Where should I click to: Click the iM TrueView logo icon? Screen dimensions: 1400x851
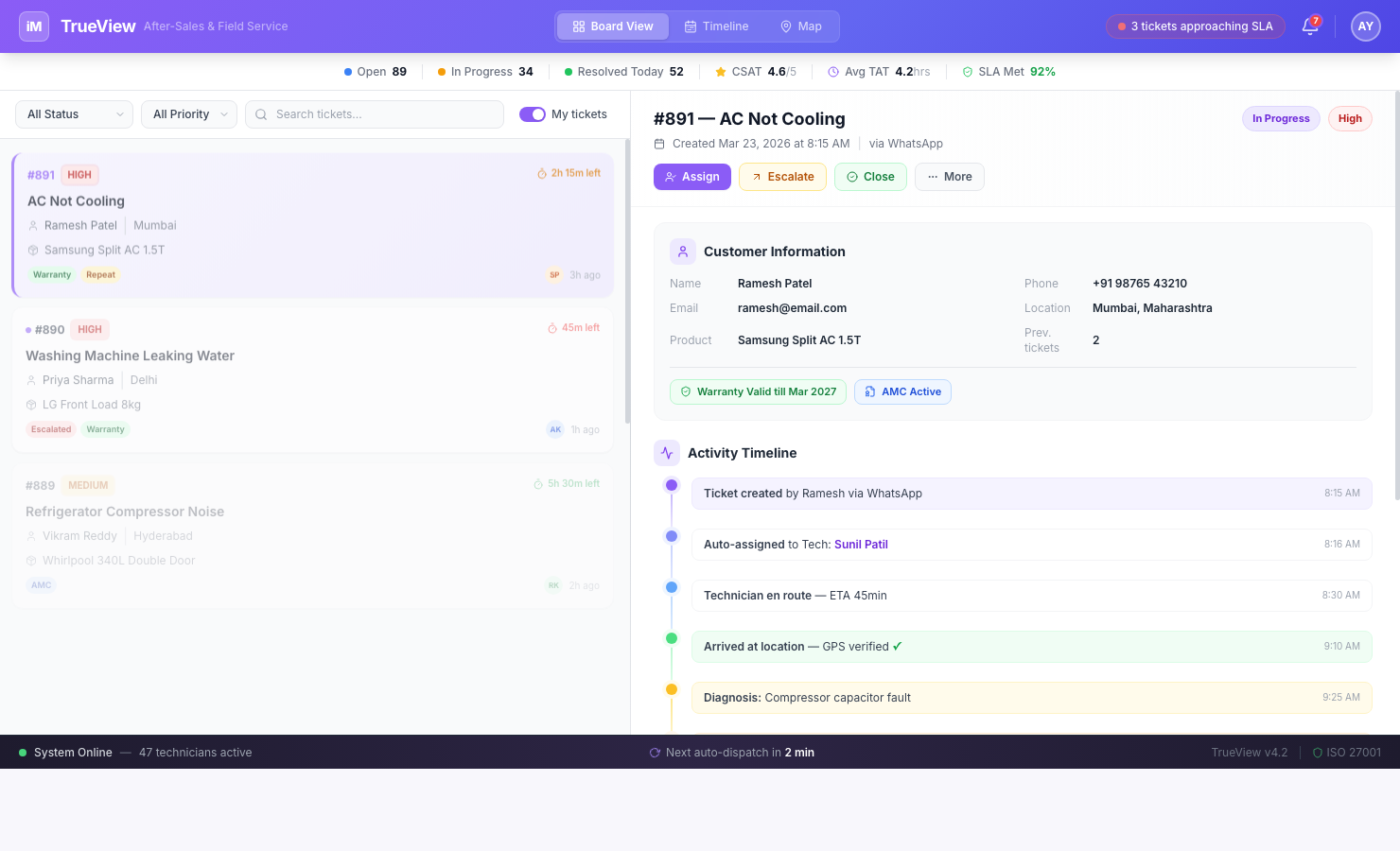[33, 26]
